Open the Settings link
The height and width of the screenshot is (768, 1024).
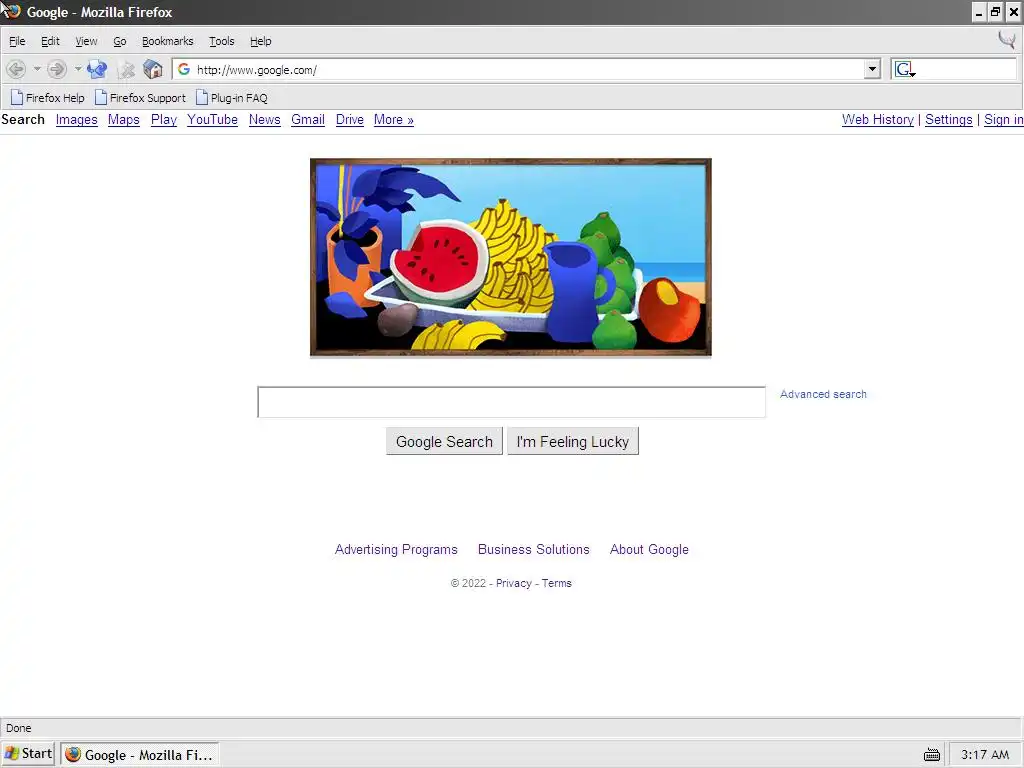[948, 120]
